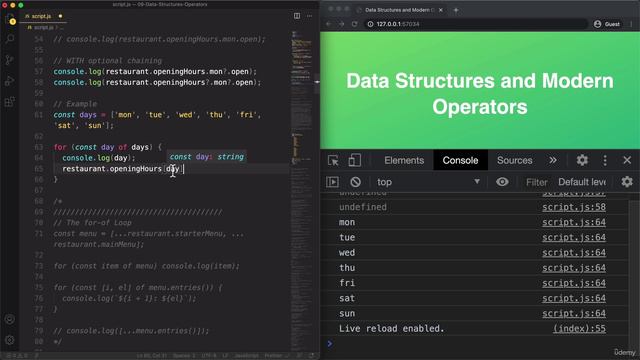The image size is (640, 360).
Task: Click the Live reload enabled message
Action: [391, 329]
